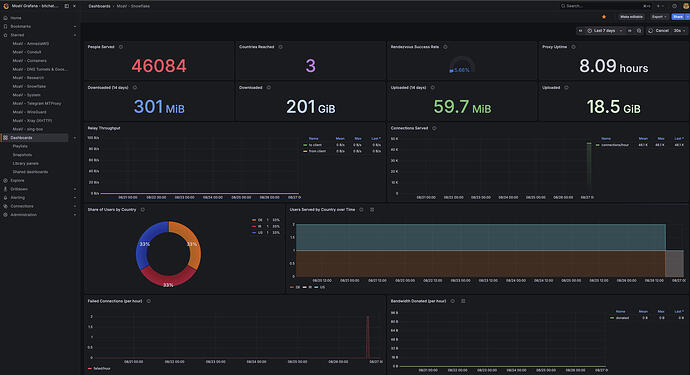Expand the Bookmarks section in sidebar
The image size is (690, 375).
pos(75,26)
